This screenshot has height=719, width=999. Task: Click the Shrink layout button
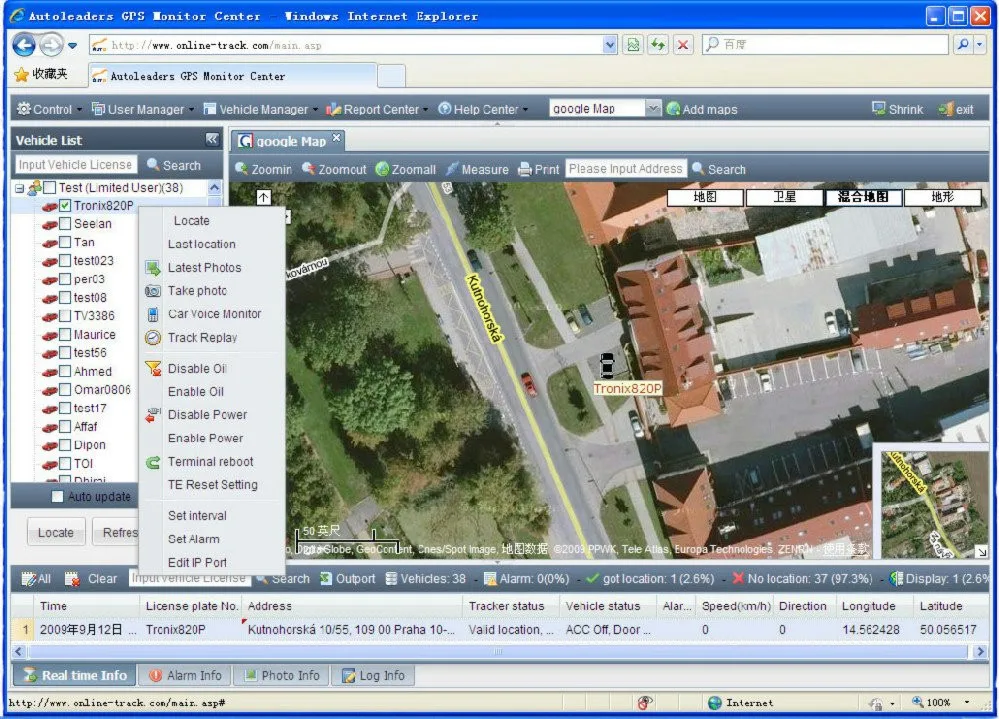pos(897,109)
